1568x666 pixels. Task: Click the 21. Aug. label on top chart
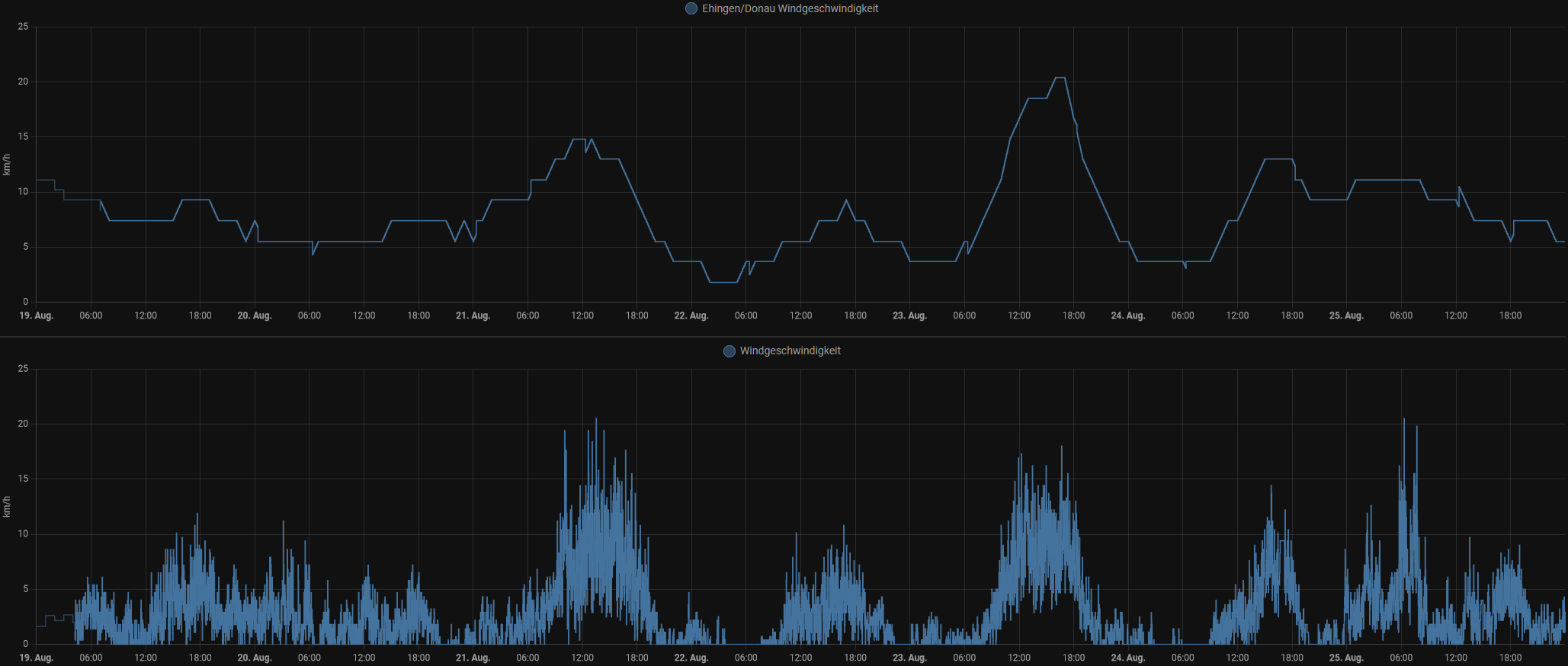(473, 315)
